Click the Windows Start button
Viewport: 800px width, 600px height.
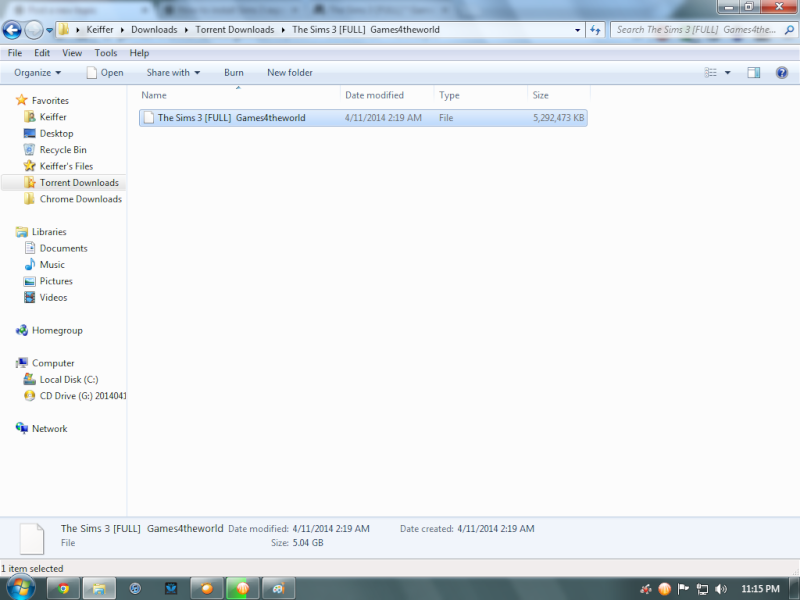coord(20,588)
